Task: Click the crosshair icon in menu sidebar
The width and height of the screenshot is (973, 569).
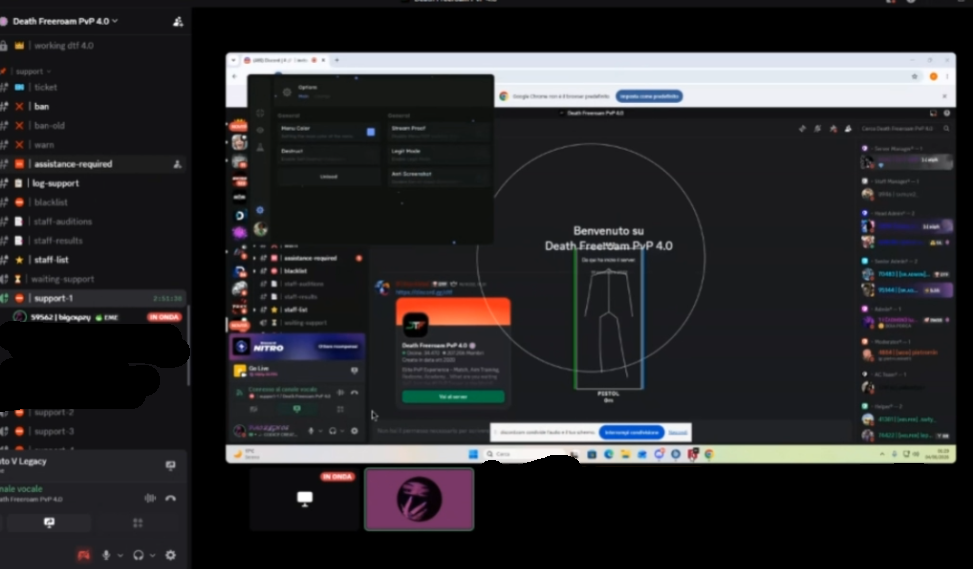Action: click(260, 113)
